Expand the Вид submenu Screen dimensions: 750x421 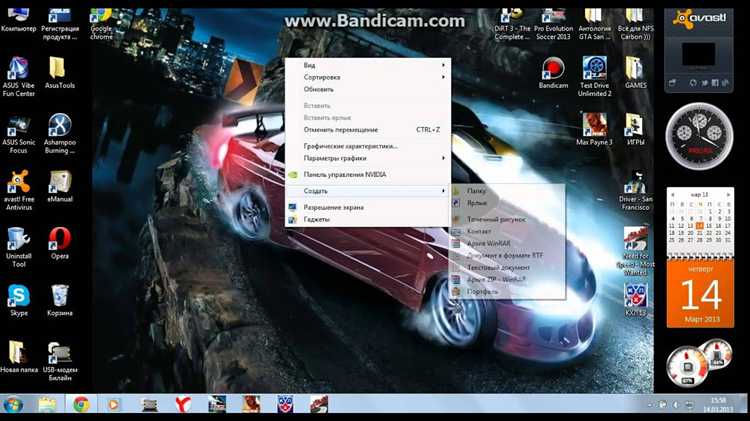pyautogui.click(x=368, y=65)
